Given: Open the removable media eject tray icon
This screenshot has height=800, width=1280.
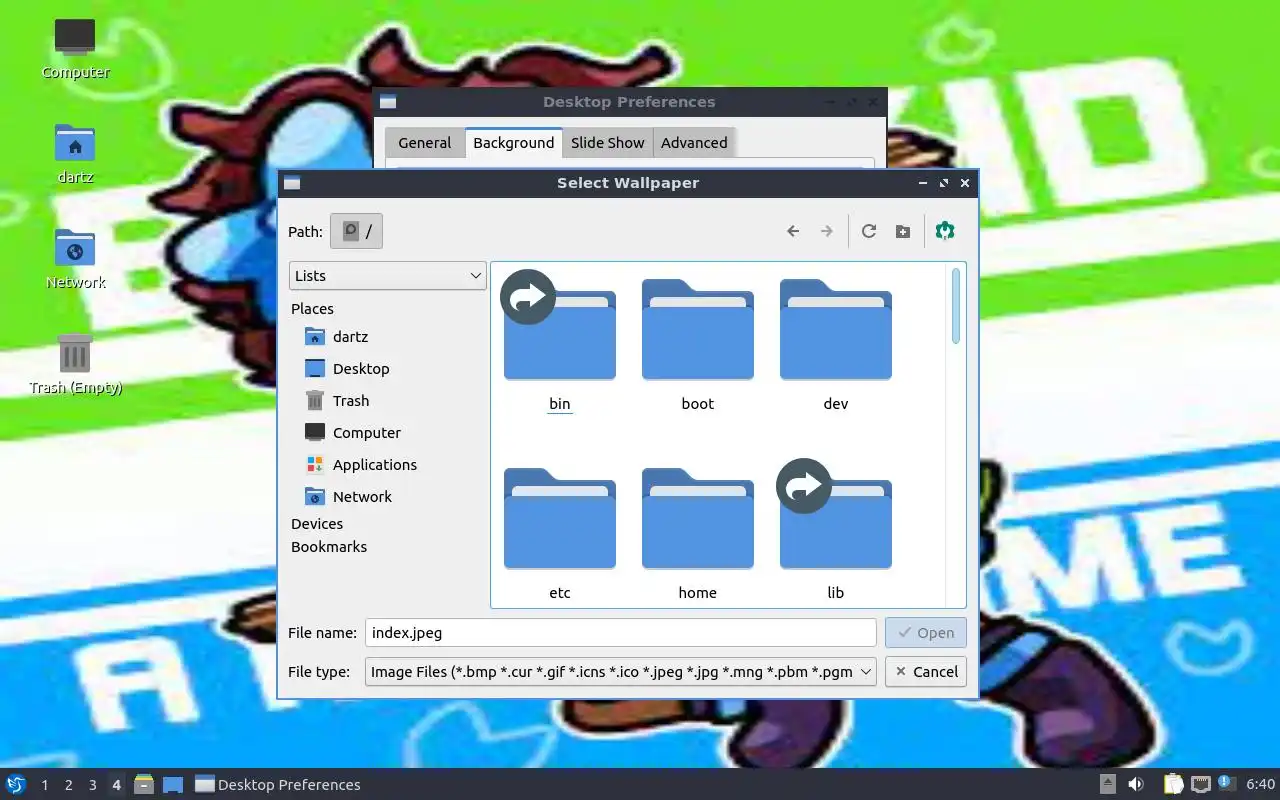Looking at the screenshot, I should click(1108, 785).
